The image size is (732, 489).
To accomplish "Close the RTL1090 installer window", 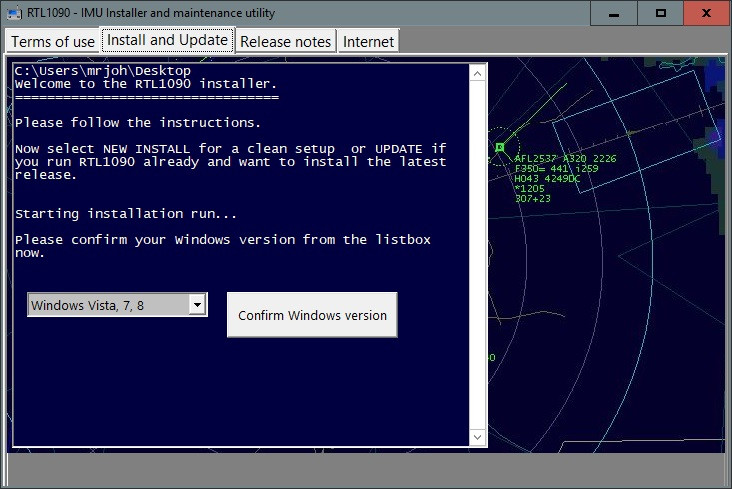I will [707, 13].
